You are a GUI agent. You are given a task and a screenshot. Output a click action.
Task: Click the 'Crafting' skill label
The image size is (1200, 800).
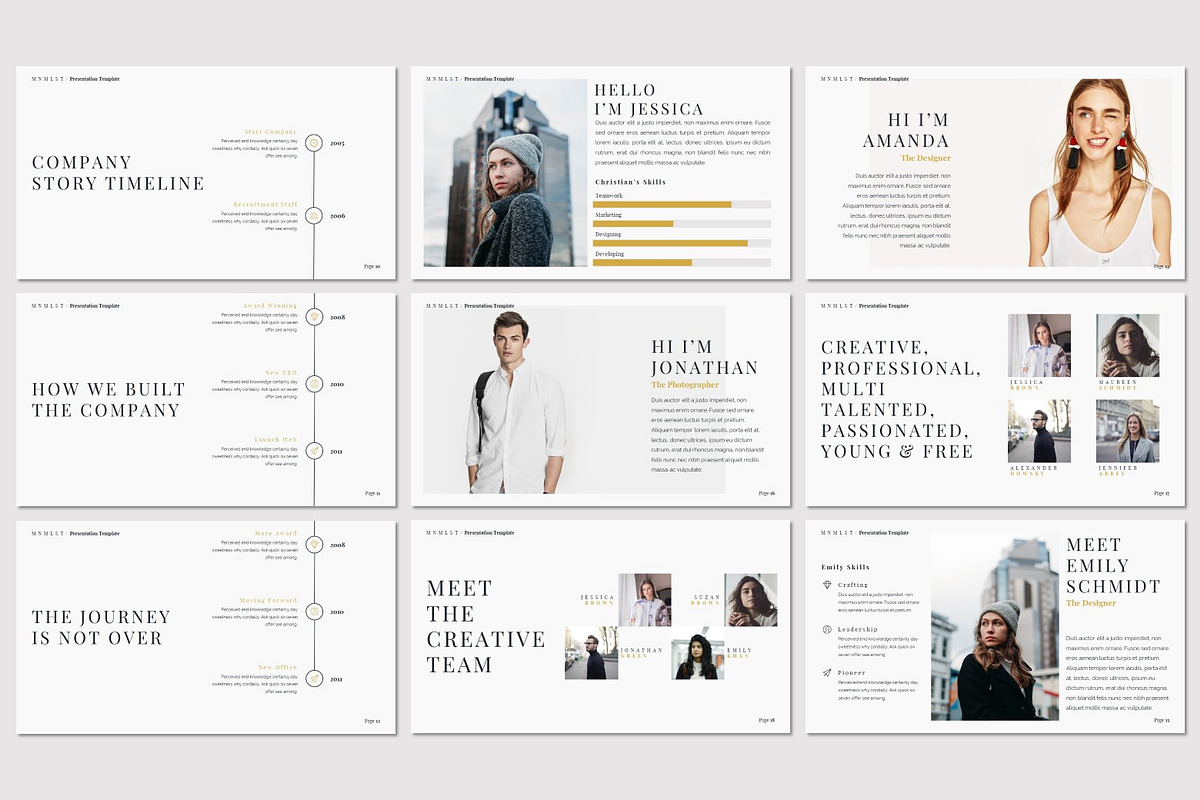(853, 585)
